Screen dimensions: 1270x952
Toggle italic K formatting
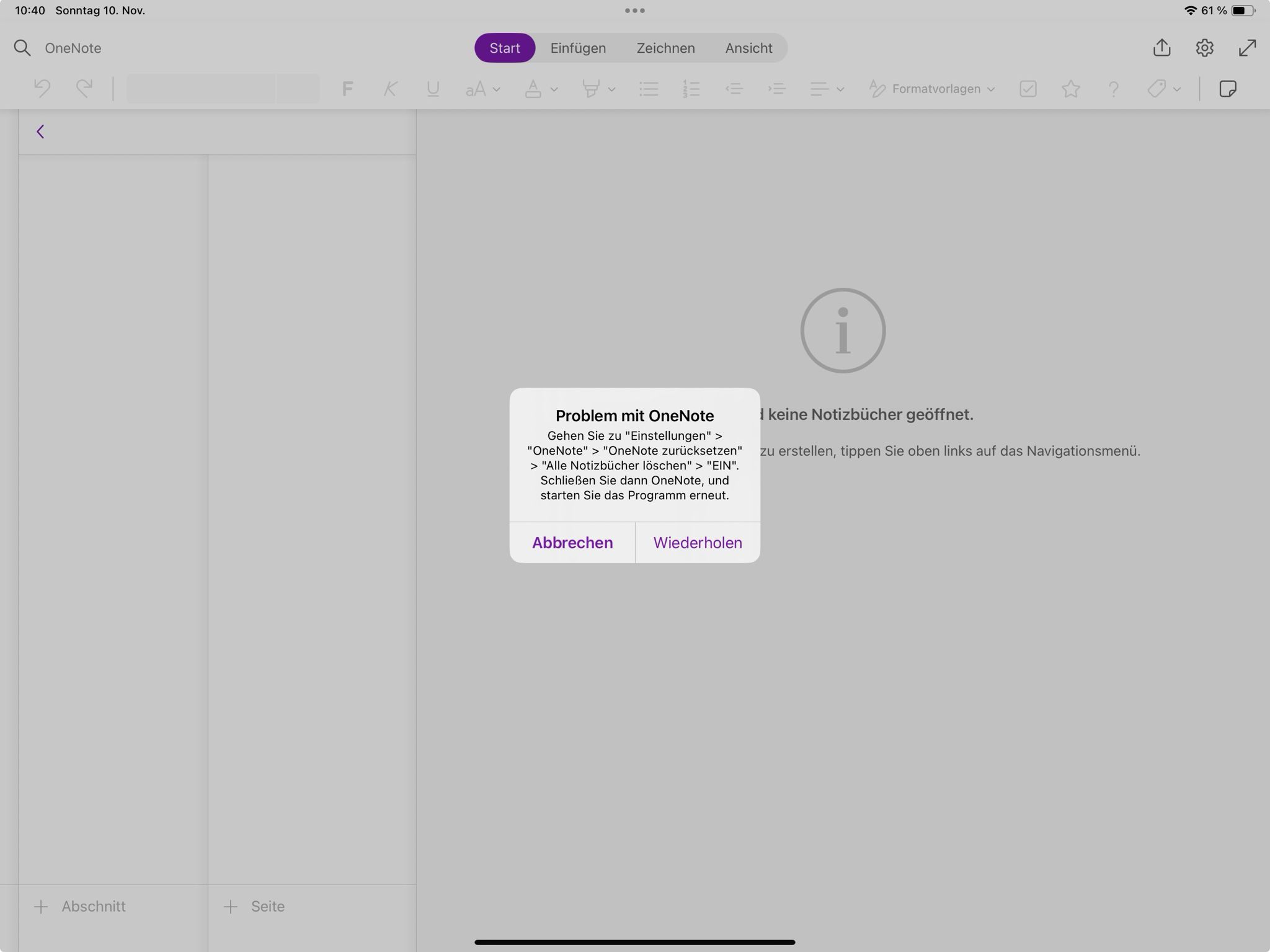(390, 89)
